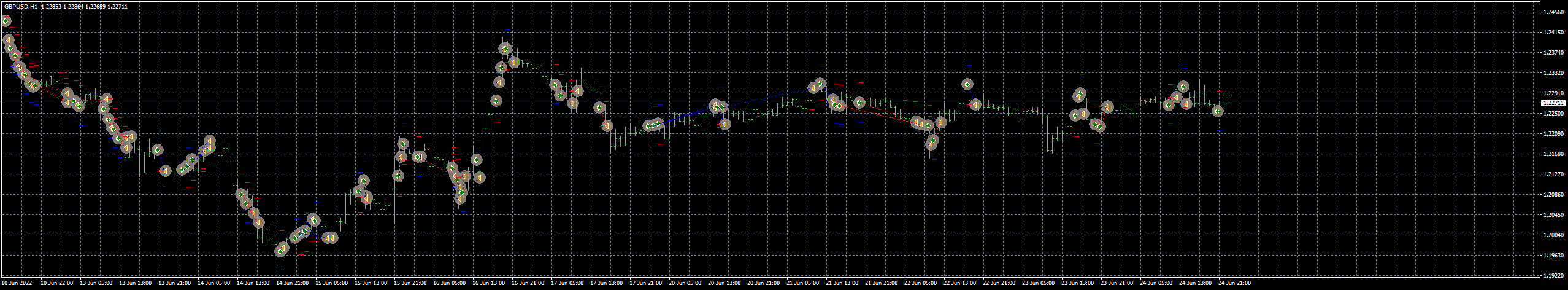Click the 16 Jun 05:00 time label
This screenshot has width=1568, height=290.
pyautogui.click(x=449, y=284)
